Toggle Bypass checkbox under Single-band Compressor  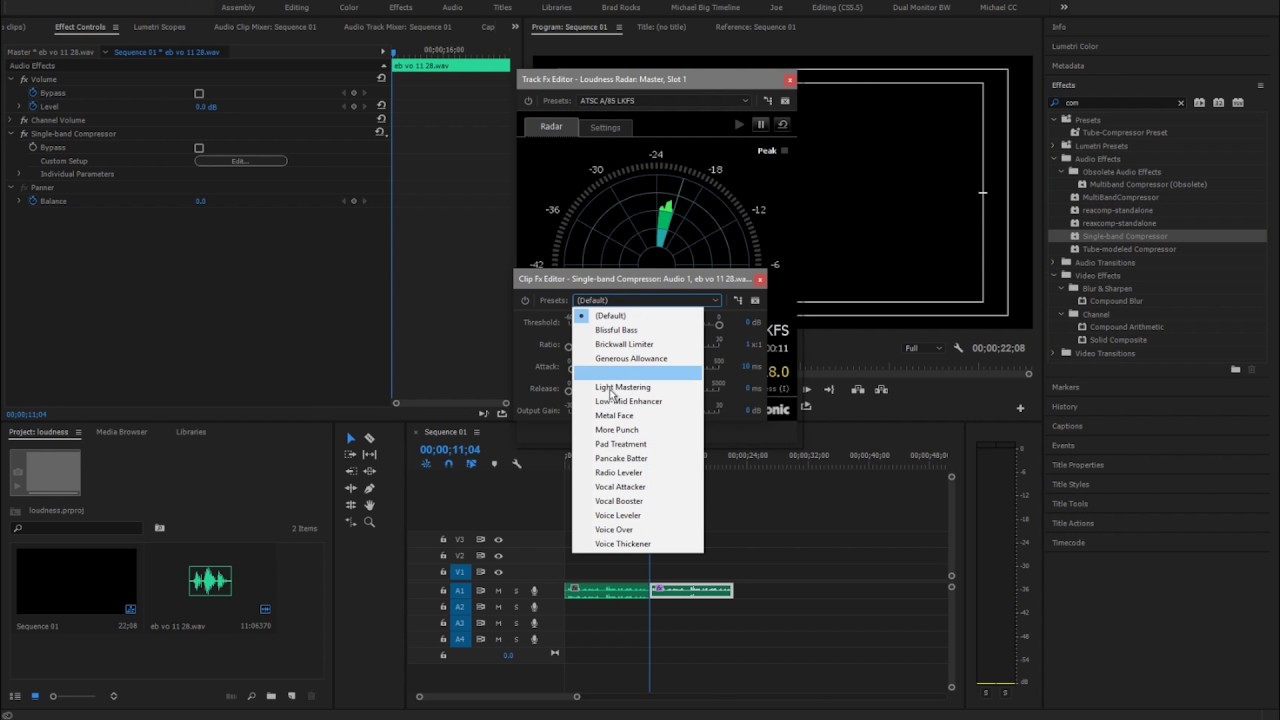[199, 147]
